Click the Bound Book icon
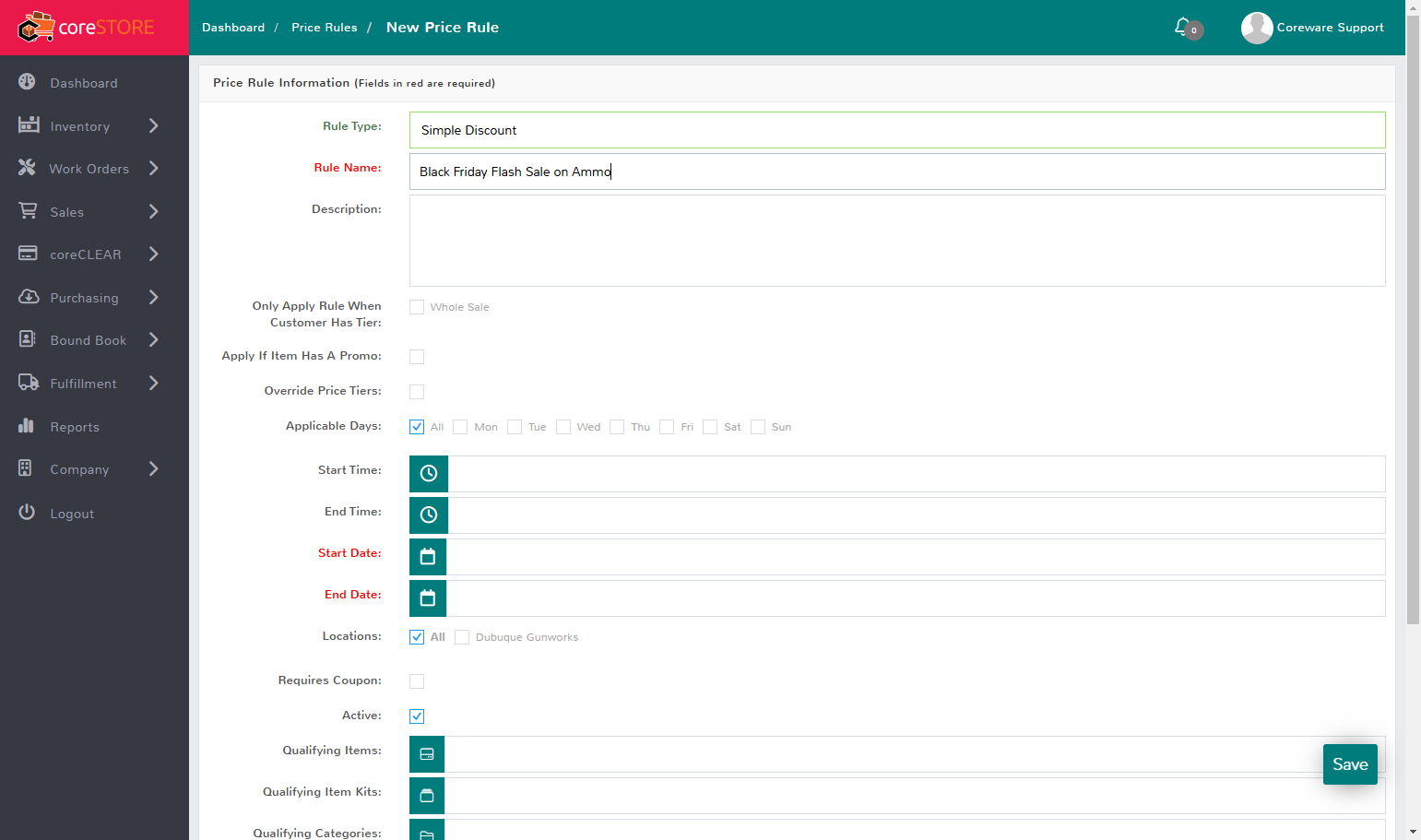This screenshot has height=840, width=1421. click(x=28, y=339)
